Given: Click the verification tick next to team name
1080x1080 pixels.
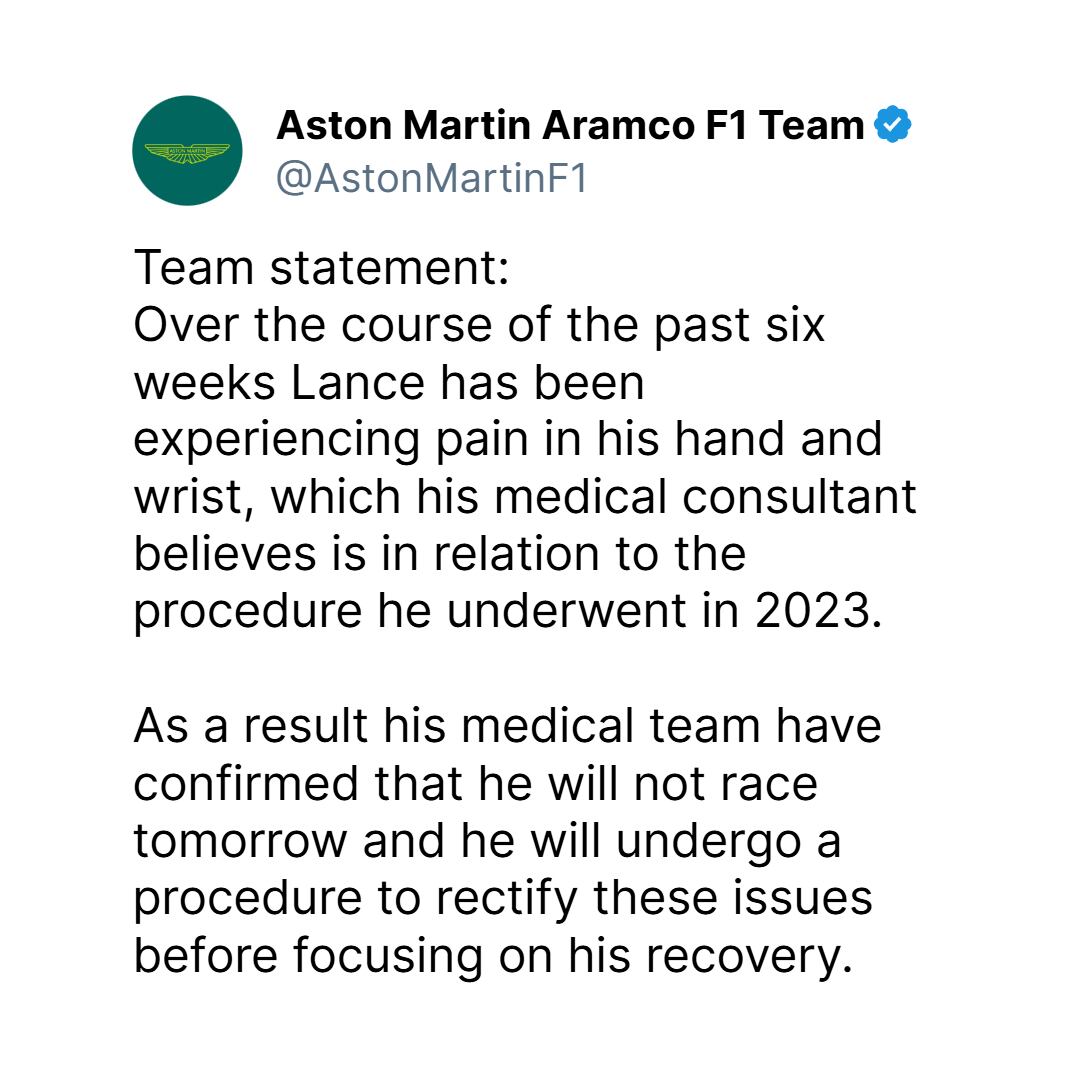Looking at the screenshot, I should (893, 124).
